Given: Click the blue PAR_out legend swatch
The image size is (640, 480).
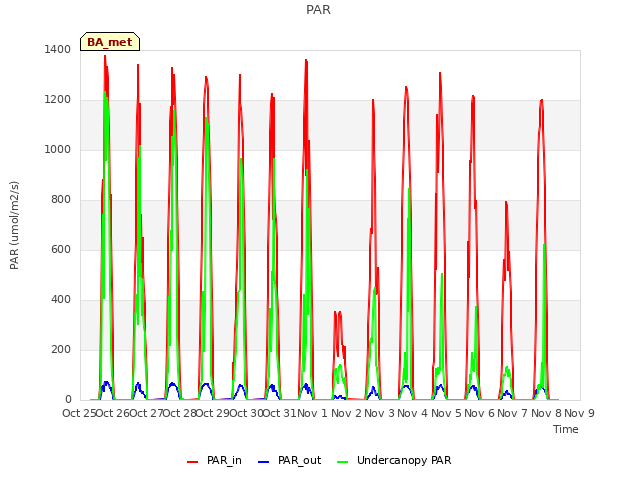Looking at the screenshot, I should 263,462.
